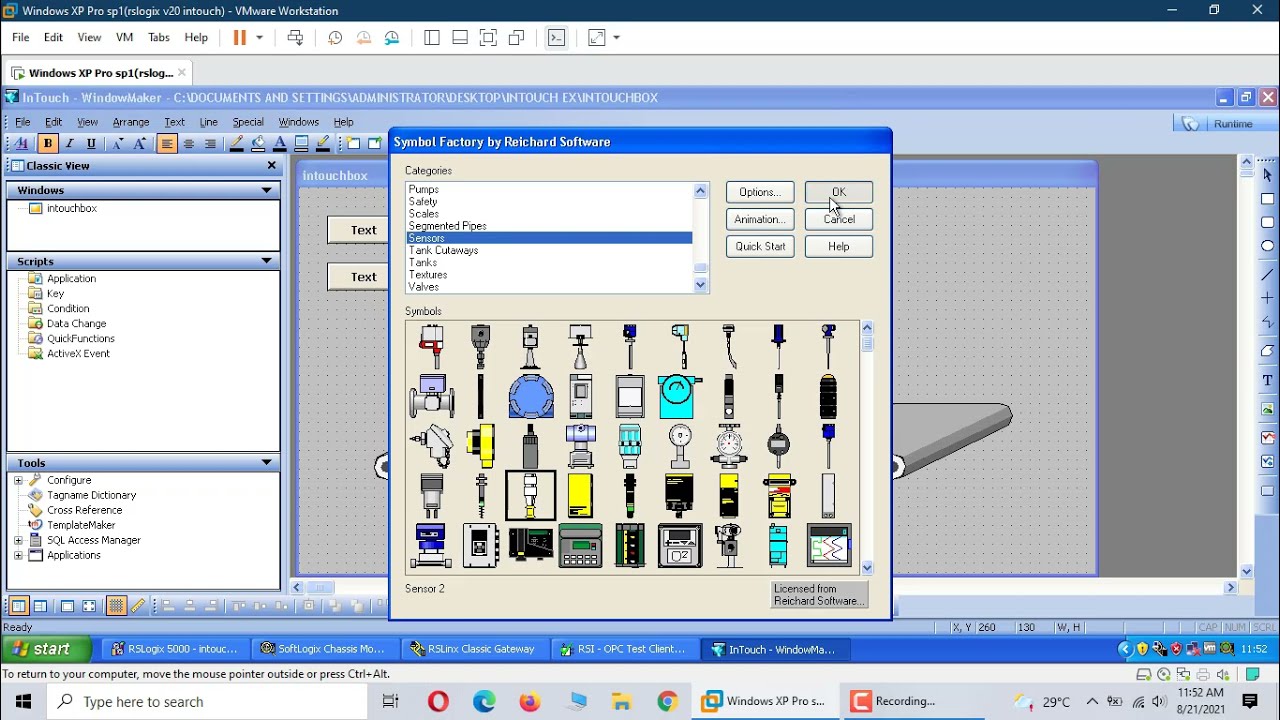Viewport: 1280px width, 720px height.
Task: Select the cyan gauge sensor symbol
Action: tap(679, 397)
